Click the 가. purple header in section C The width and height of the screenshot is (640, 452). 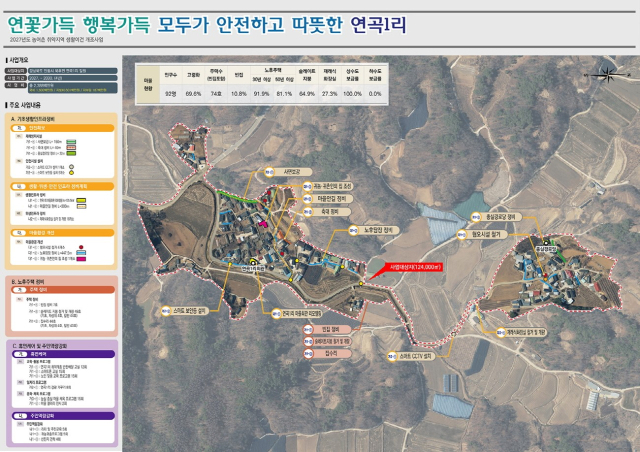pyautogui.click(x=63, y=354)
